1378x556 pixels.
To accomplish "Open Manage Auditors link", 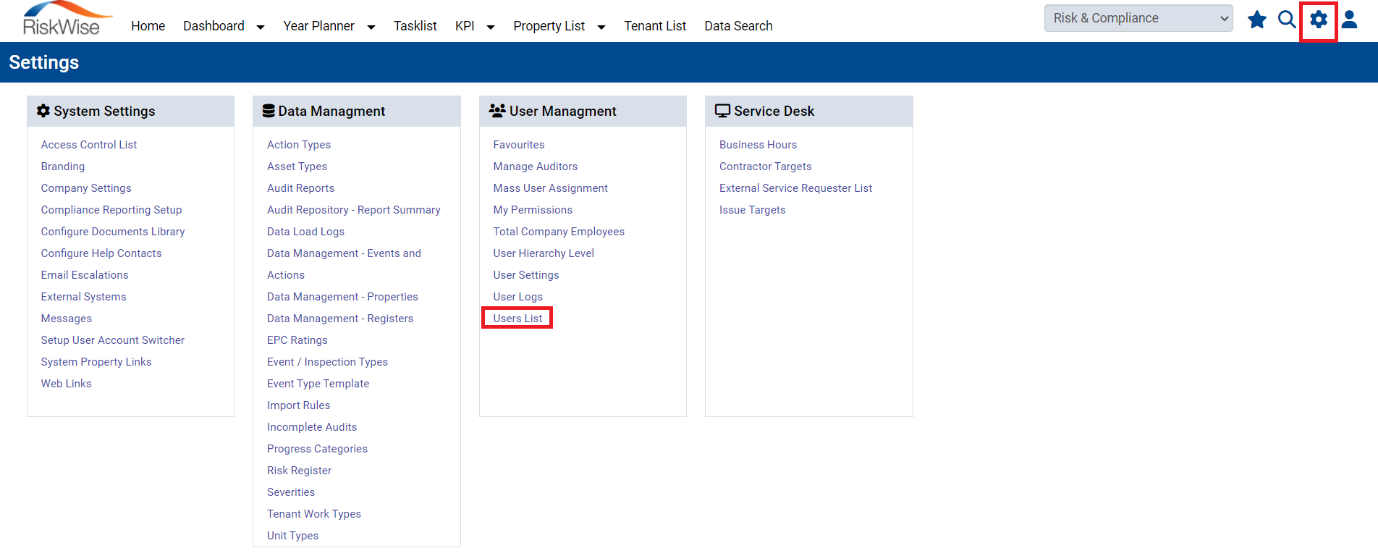I will pyautogui.click(x=535, y=167).
